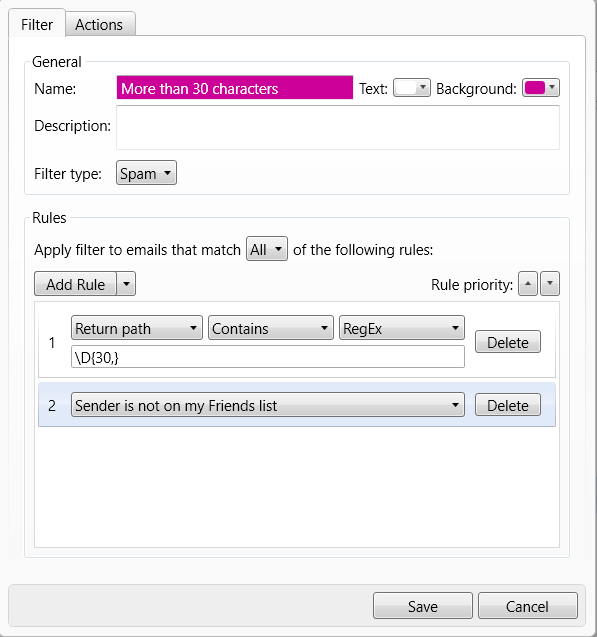The image size is (597, 637).
Task: Click the empty Description text box
Action: click(x=338, y=127)
